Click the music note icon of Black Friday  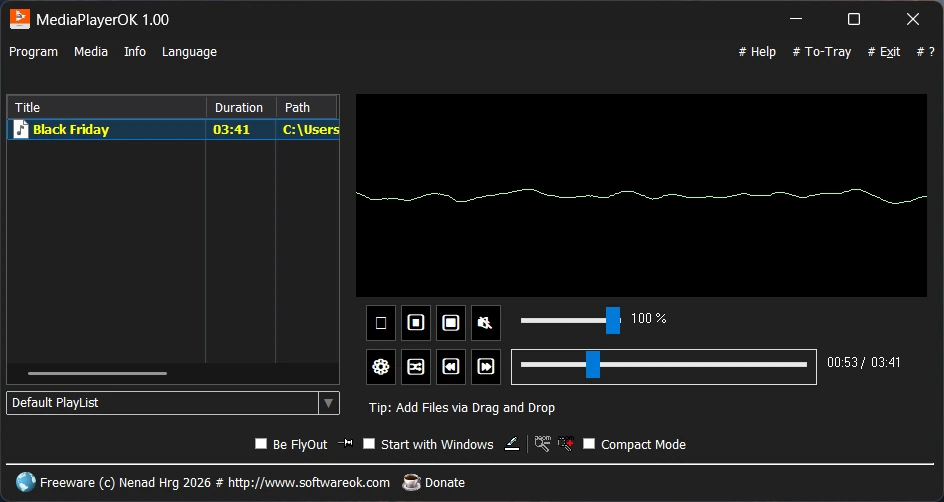pyautogui.click(x=21, y=129)
